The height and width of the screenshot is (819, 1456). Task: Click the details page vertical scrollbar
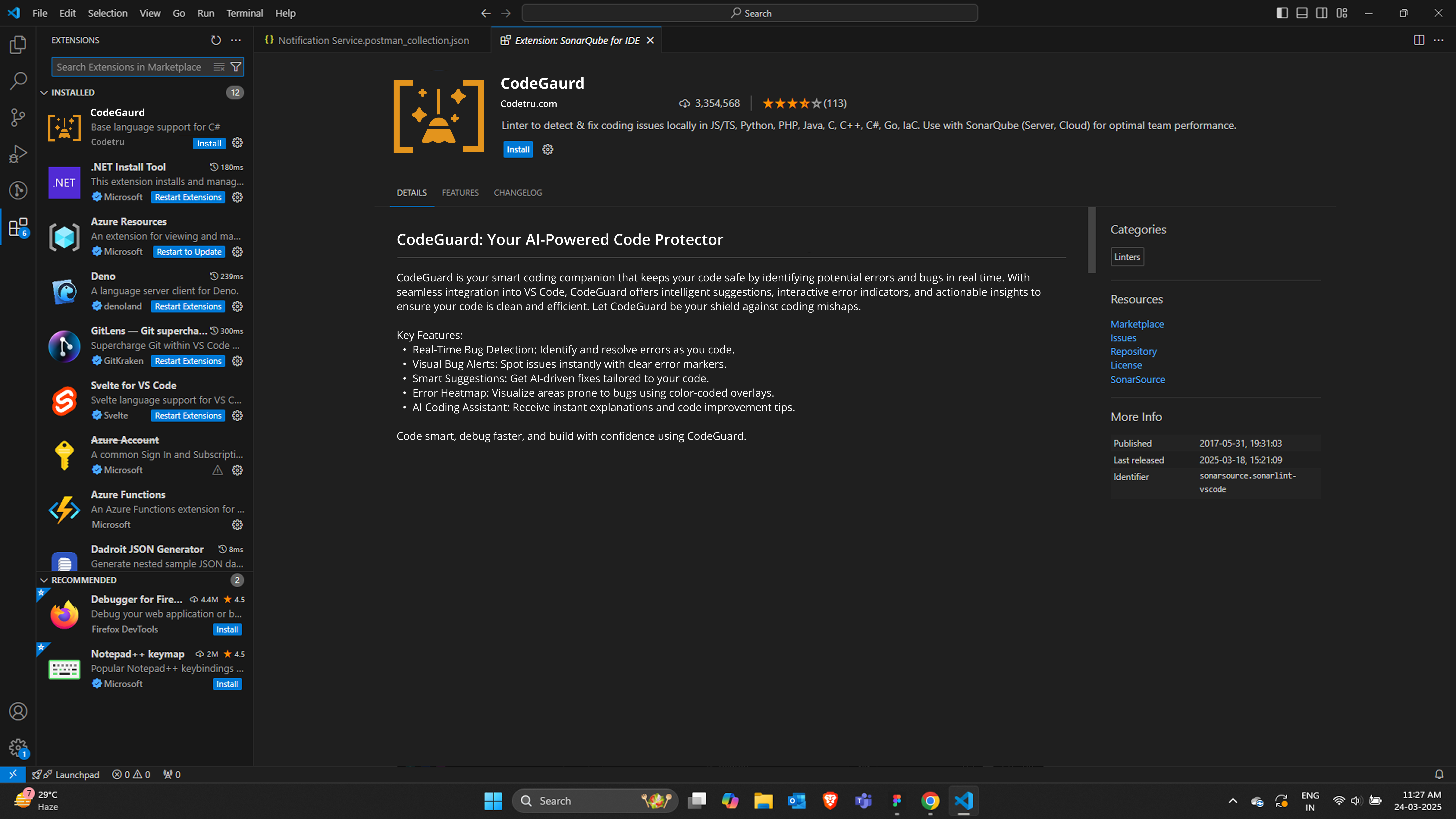pos(1092,240)
